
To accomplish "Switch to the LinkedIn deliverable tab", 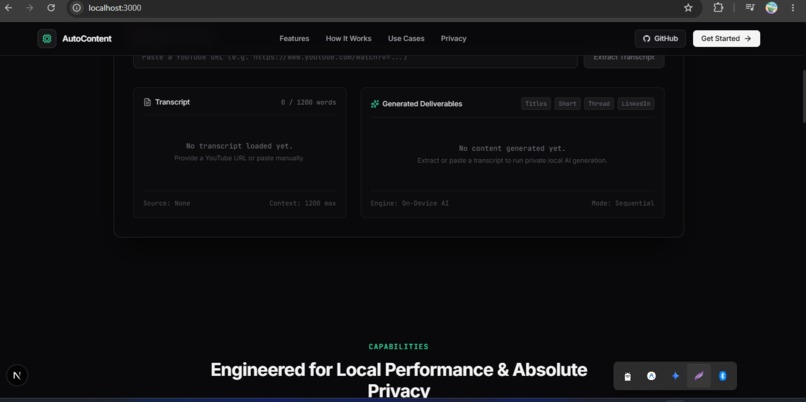I will [636, 104].
